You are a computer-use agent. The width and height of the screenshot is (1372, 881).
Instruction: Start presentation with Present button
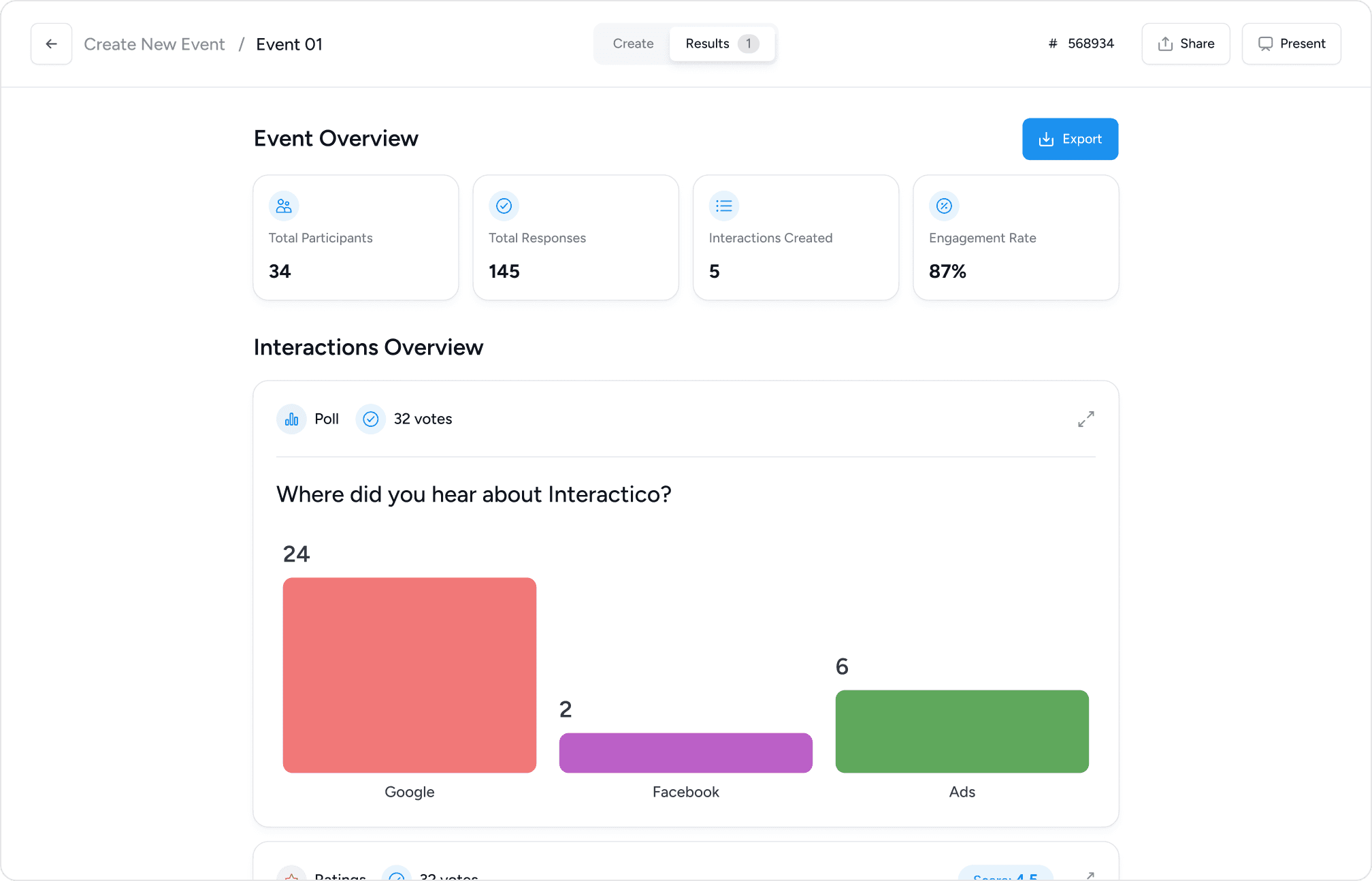[1291, 44]
